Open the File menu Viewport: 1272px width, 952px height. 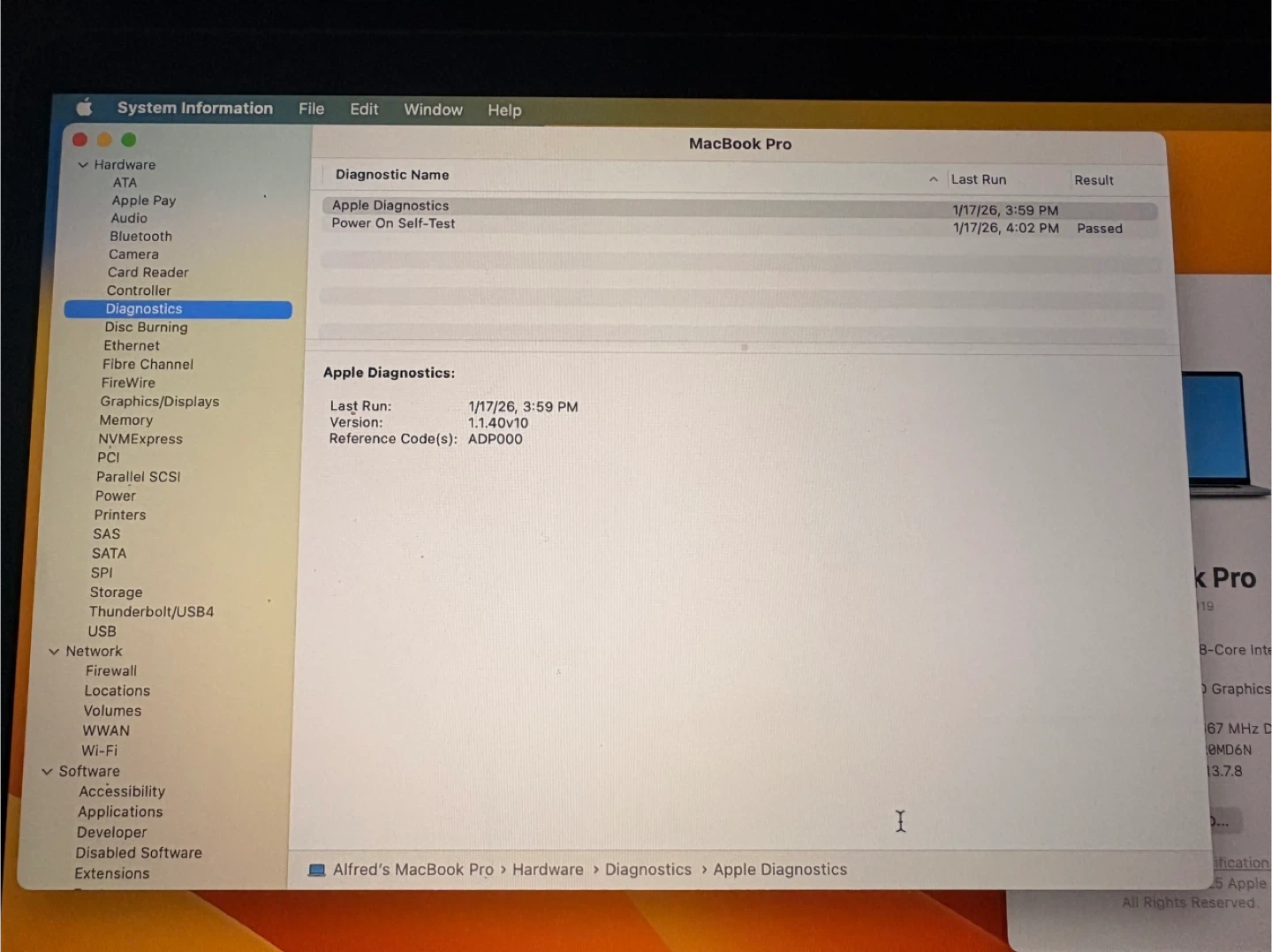[x=311, y=109]
